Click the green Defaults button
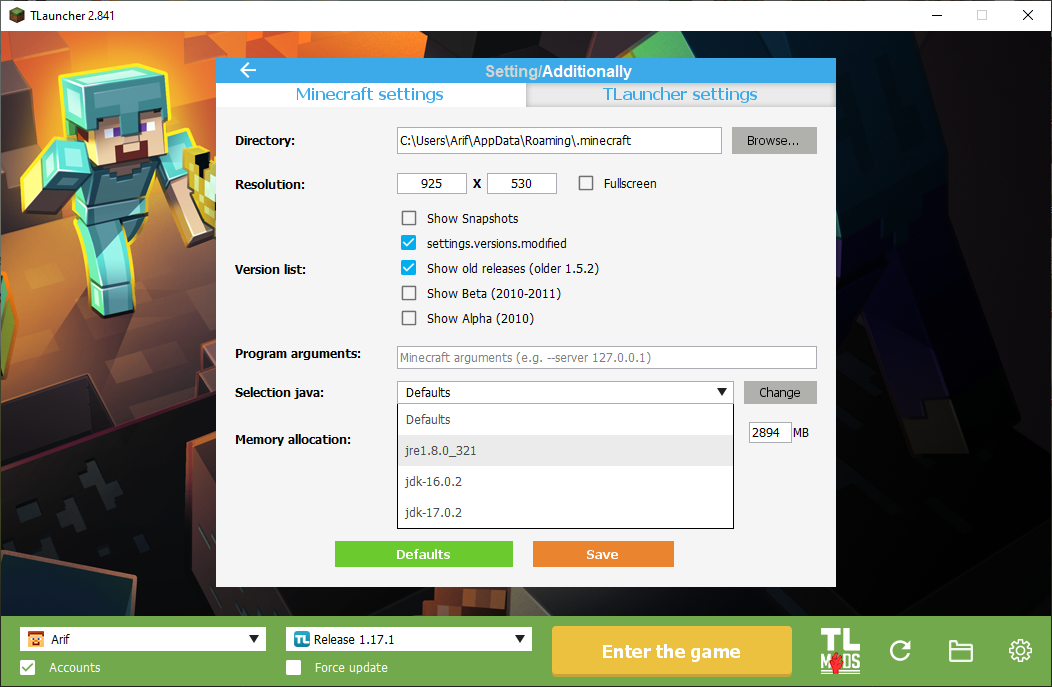The image size is (1052, 687). click(423, 554)
